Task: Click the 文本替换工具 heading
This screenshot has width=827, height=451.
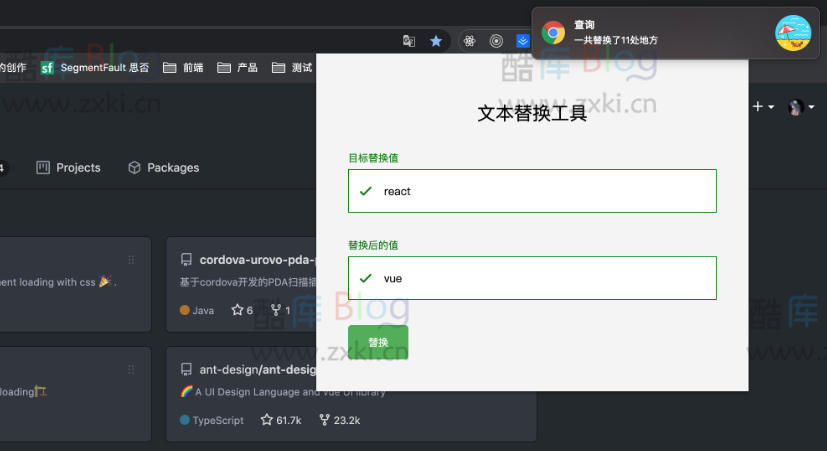Action: [x=532, y=113]
